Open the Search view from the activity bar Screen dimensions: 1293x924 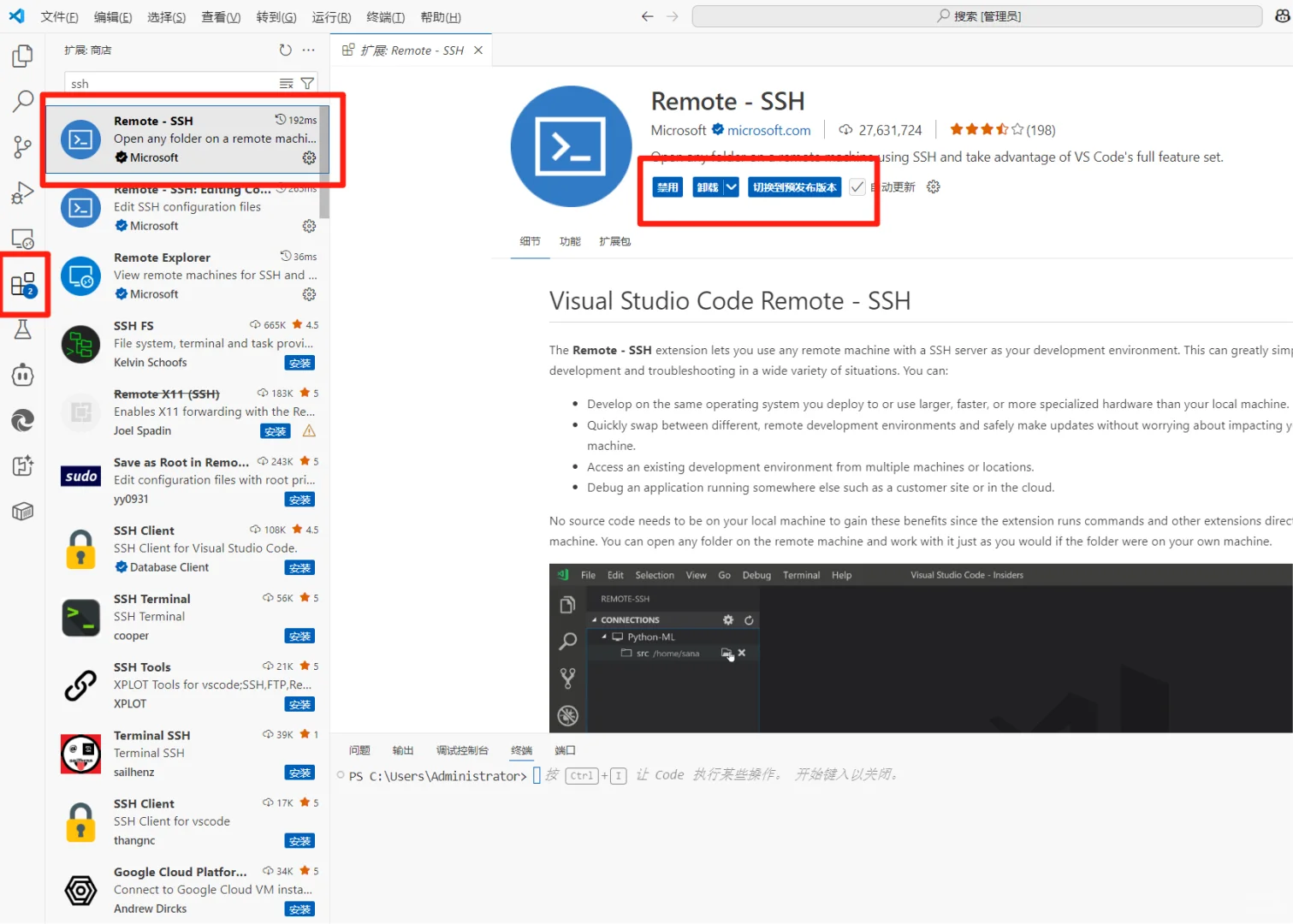[x=22, y=101]
